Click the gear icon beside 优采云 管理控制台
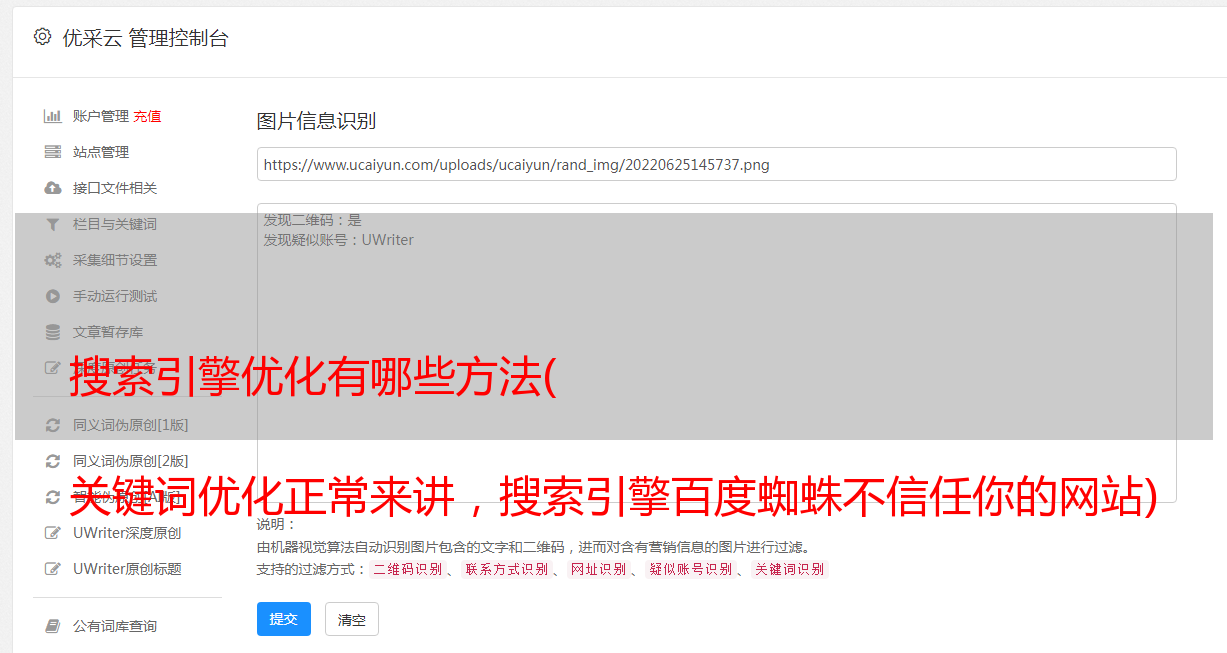This screenshot has height=653, width=1227. coord(42,37)
